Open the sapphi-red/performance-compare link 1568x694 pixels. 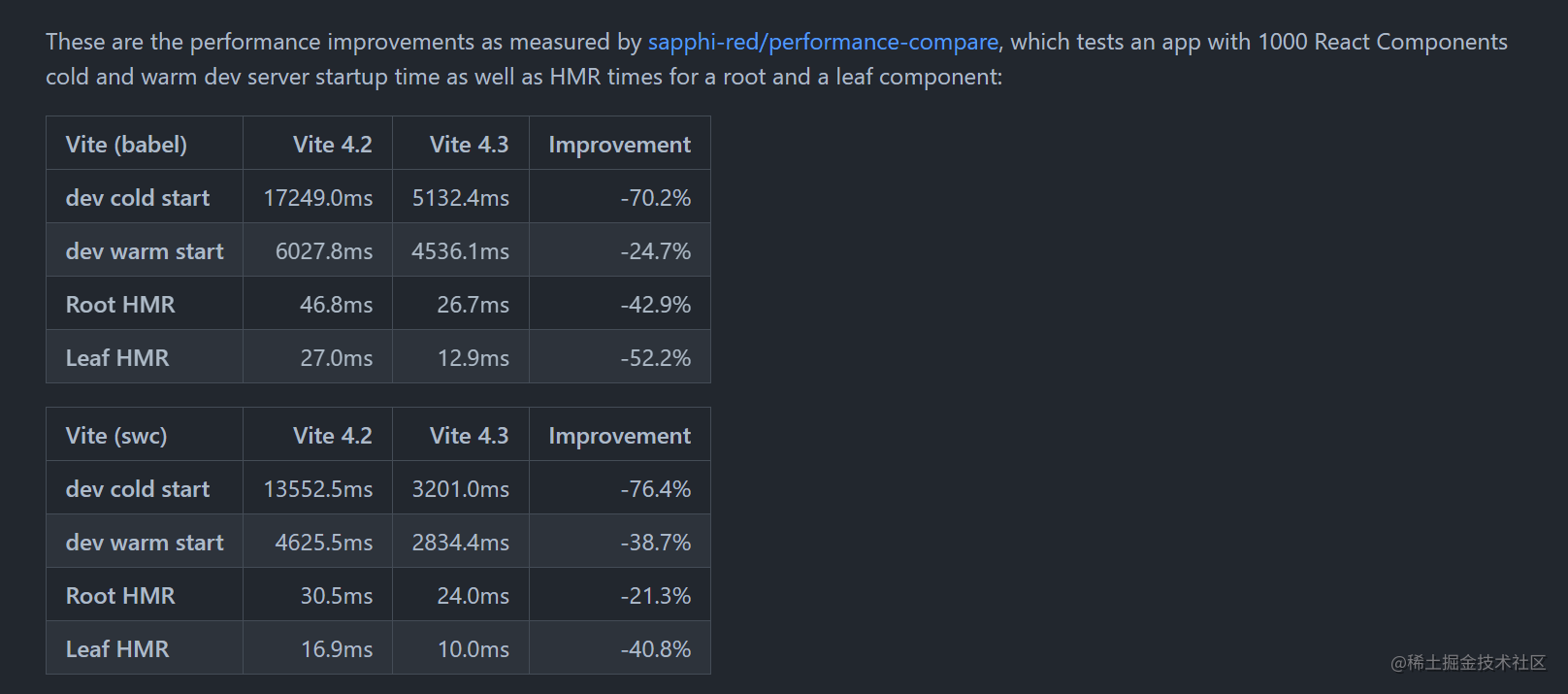point(823,42)
